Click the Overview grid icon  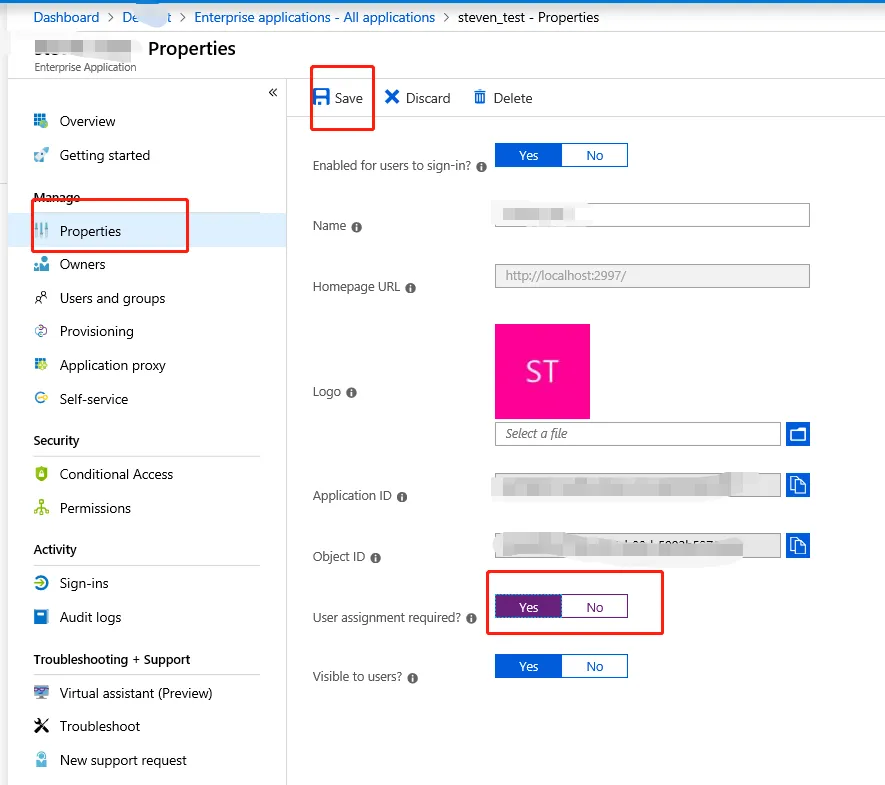(x=41, y=120)
